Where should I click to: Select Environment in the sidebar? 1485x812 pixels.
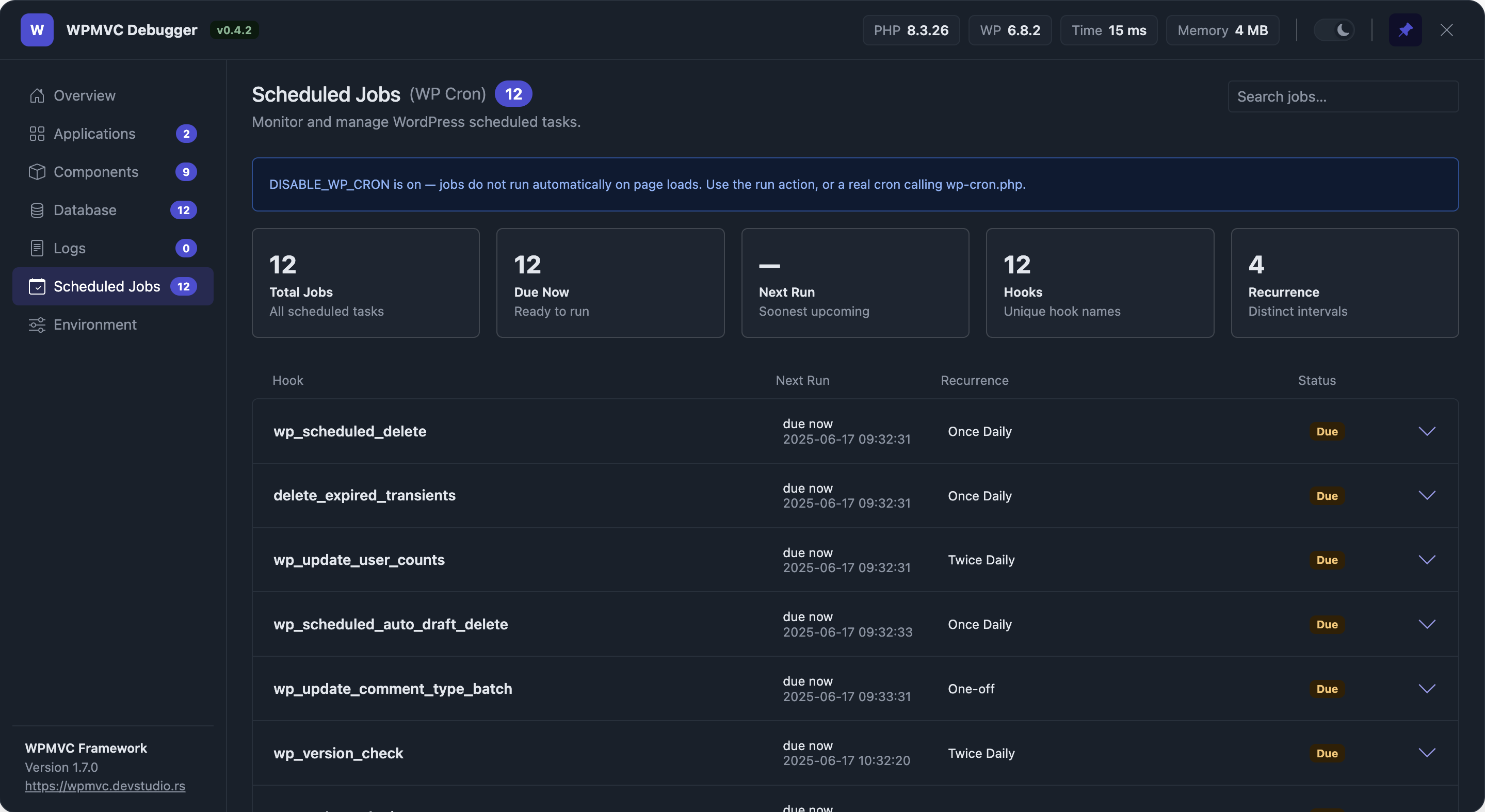[x=113, y=324]
